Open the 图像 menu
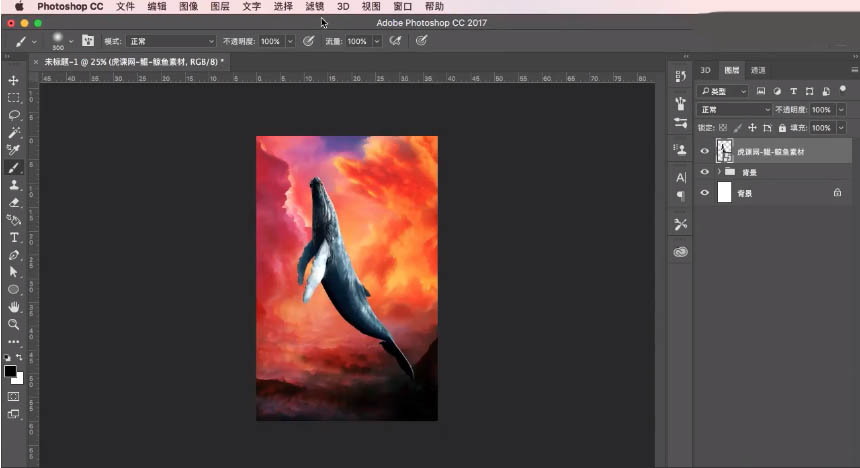 pos(188,7)
